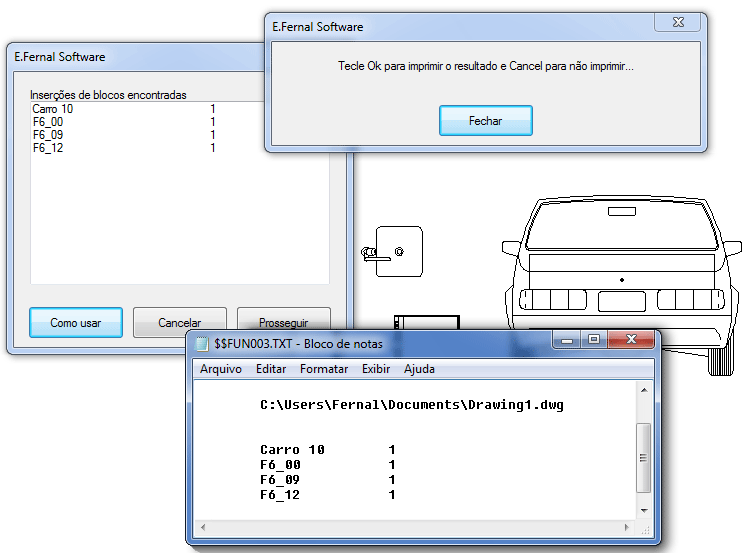
Task: Click the Carro 10 line in Notepad
Action: [328, 450]
